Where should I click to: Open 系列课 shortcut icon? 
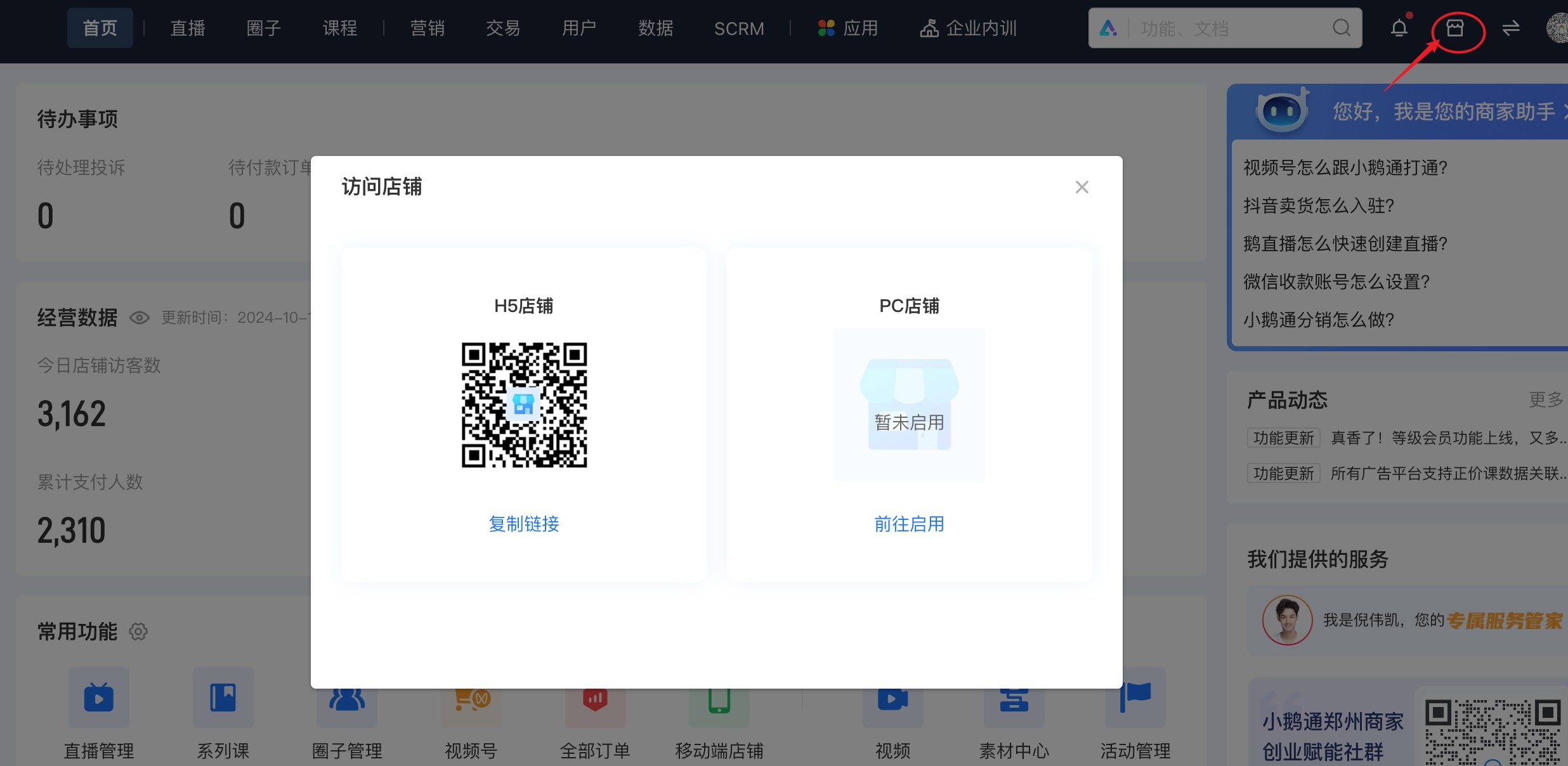coord(223,698)
